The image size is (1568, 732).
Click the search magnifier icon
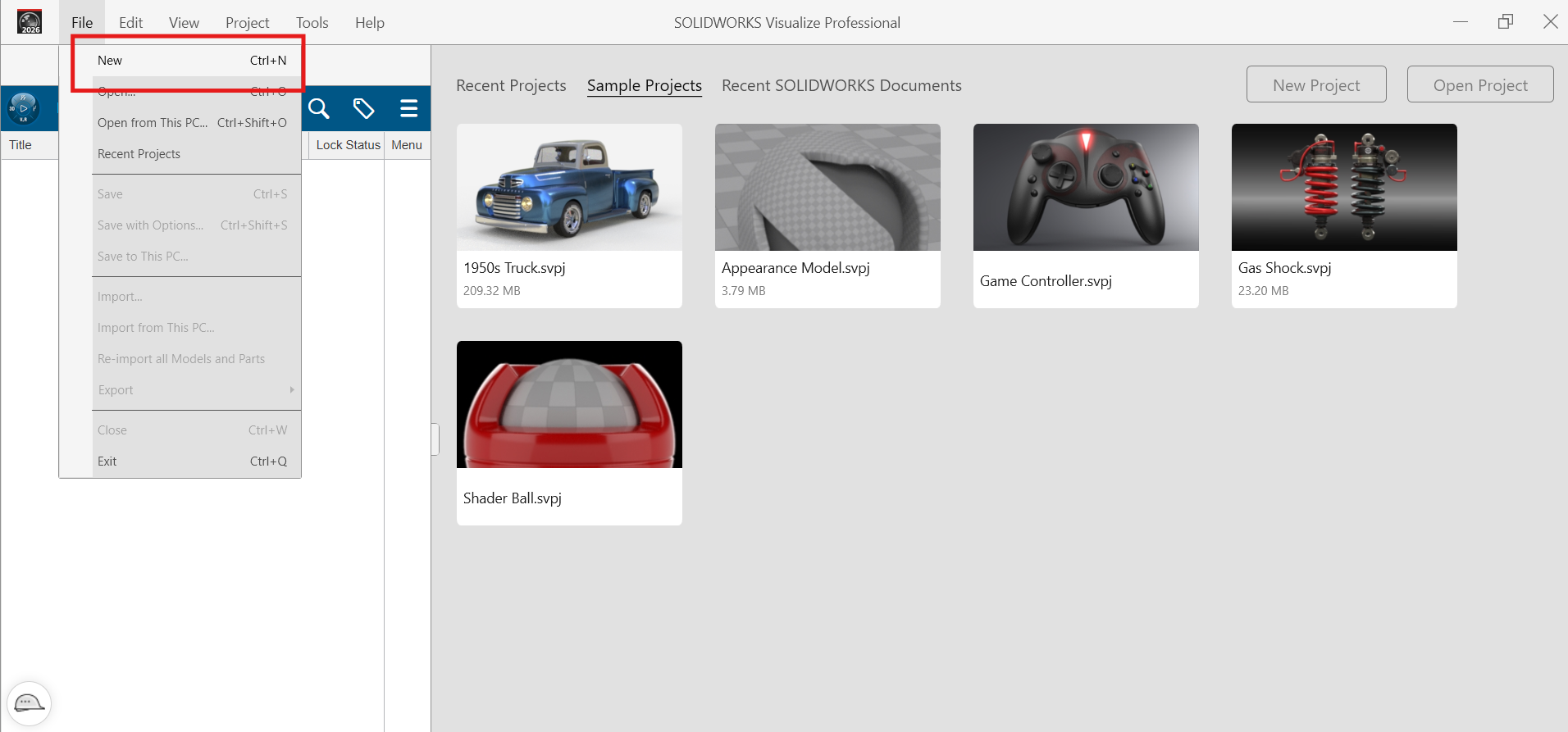pos(319,108)
